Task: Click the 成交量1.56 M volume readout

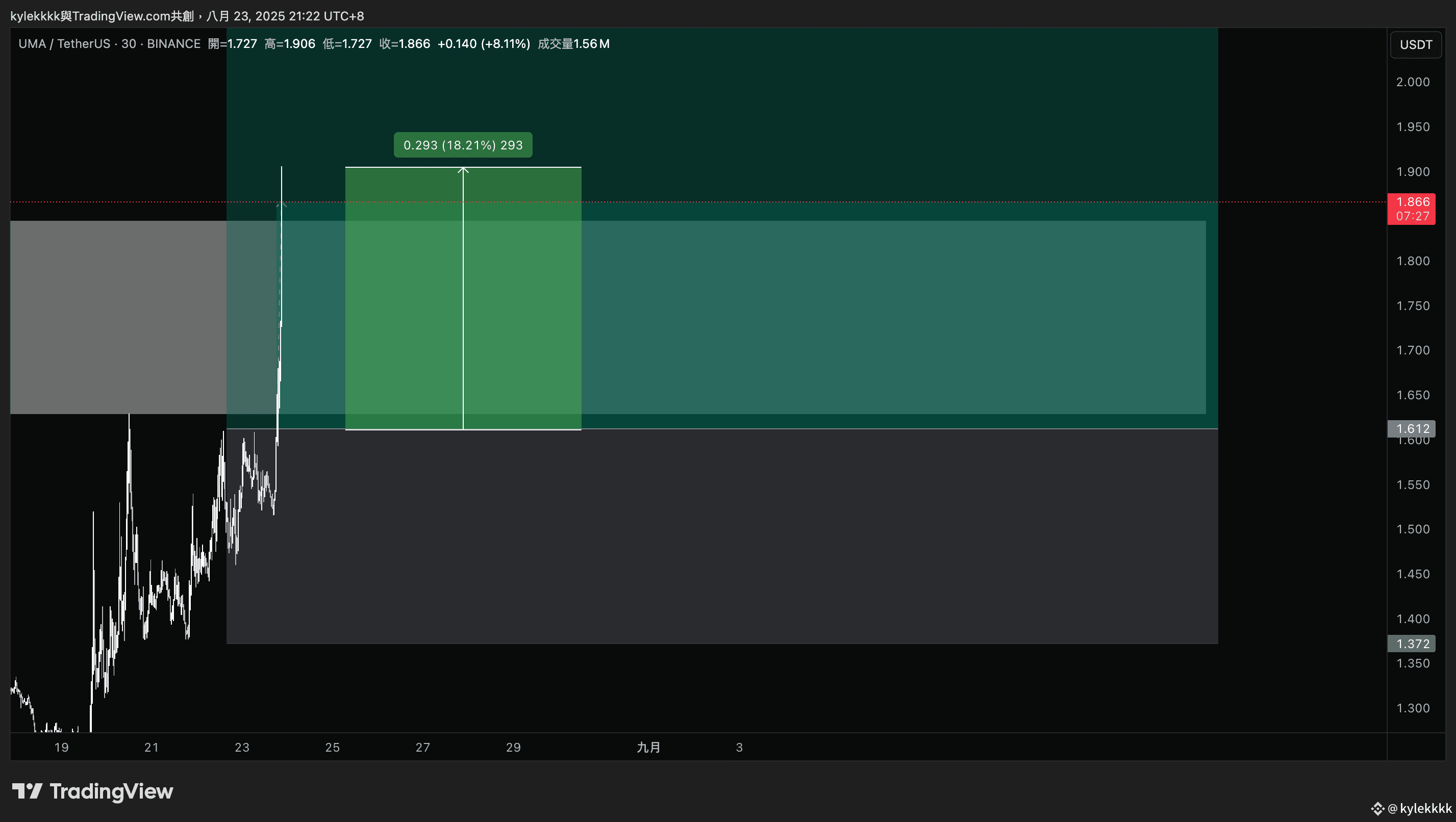Action: pos(574,44)
